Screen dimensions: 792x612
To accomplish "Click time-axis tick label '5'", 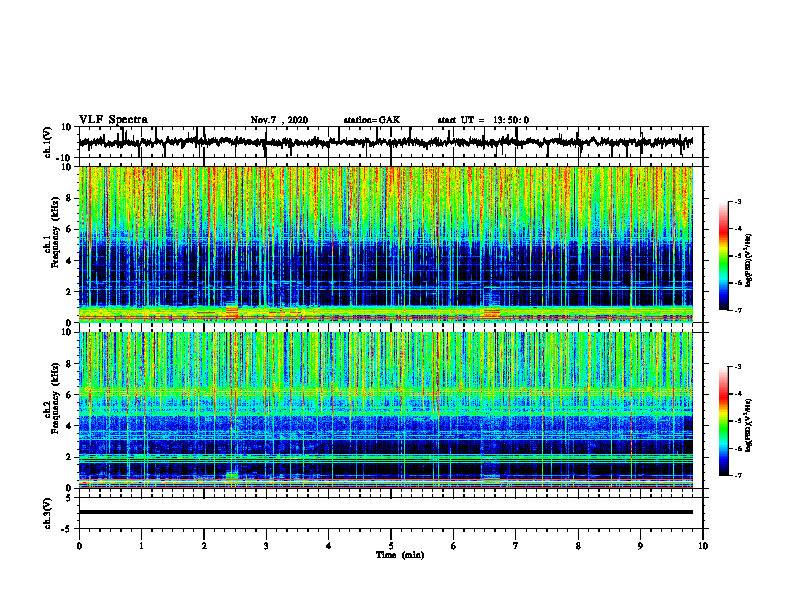I will pos(391,546).
